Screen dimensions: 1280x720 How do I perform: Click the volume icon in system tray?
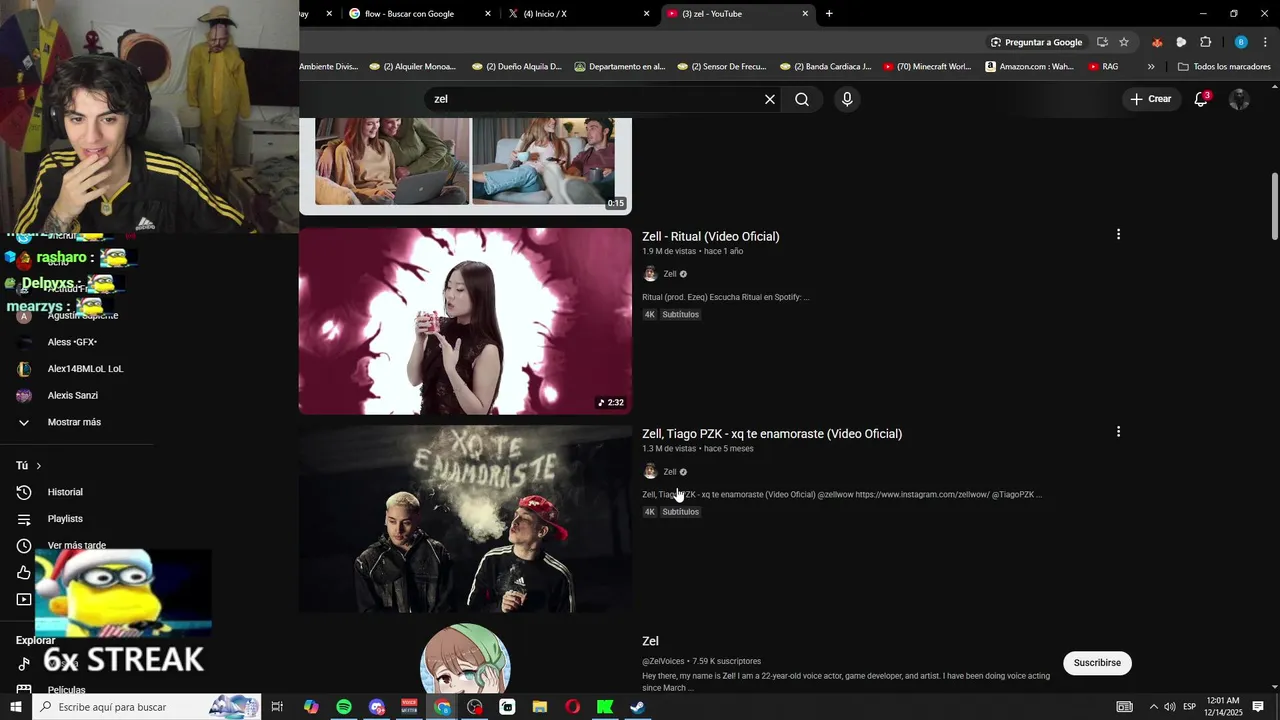point(1170,707)
